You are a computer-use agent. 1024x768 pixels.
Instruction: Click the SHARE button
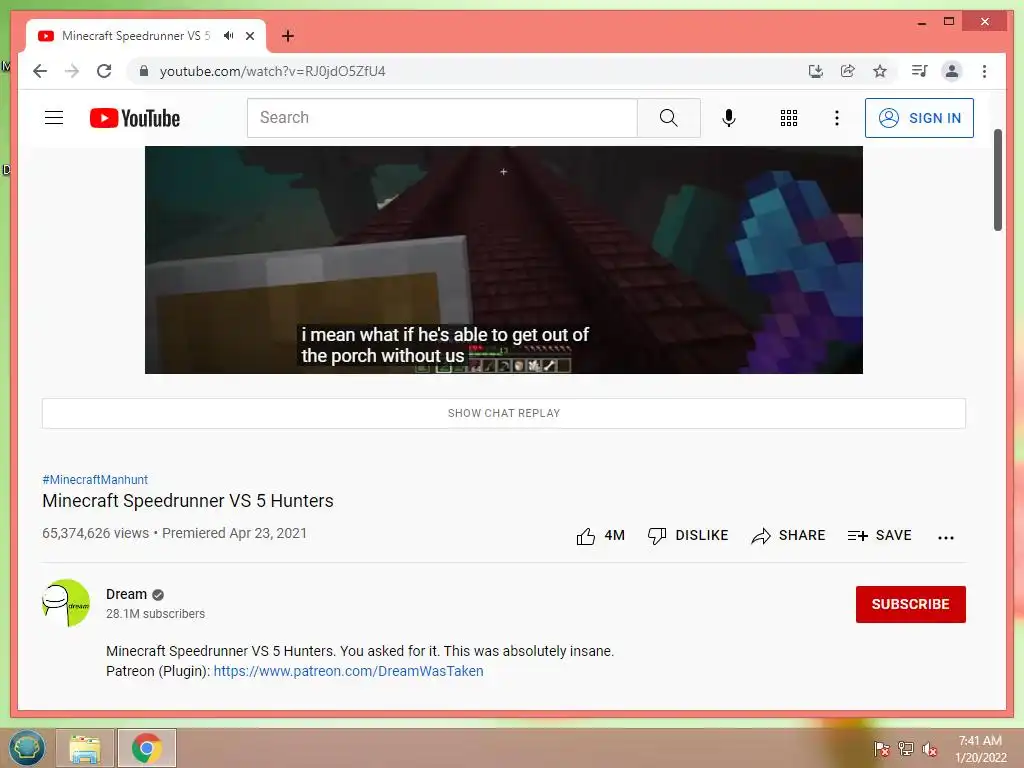tap(788, 536)
